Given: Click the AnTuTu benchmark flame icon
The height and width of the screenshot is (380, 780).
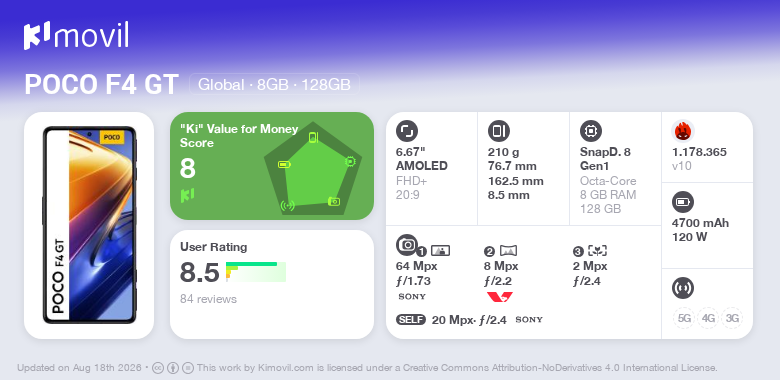Looking at the screenshot, I should pos(683,131).
